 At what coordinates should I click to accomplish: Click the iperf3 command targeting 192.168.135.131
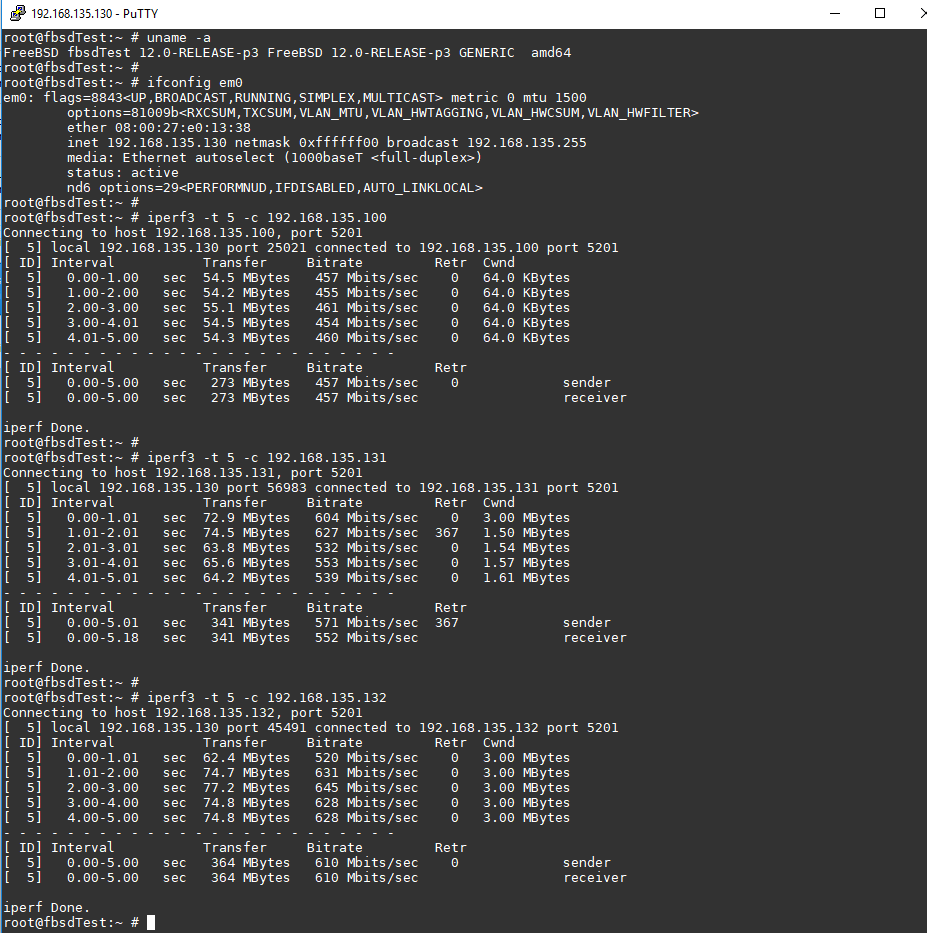(266, 457)
